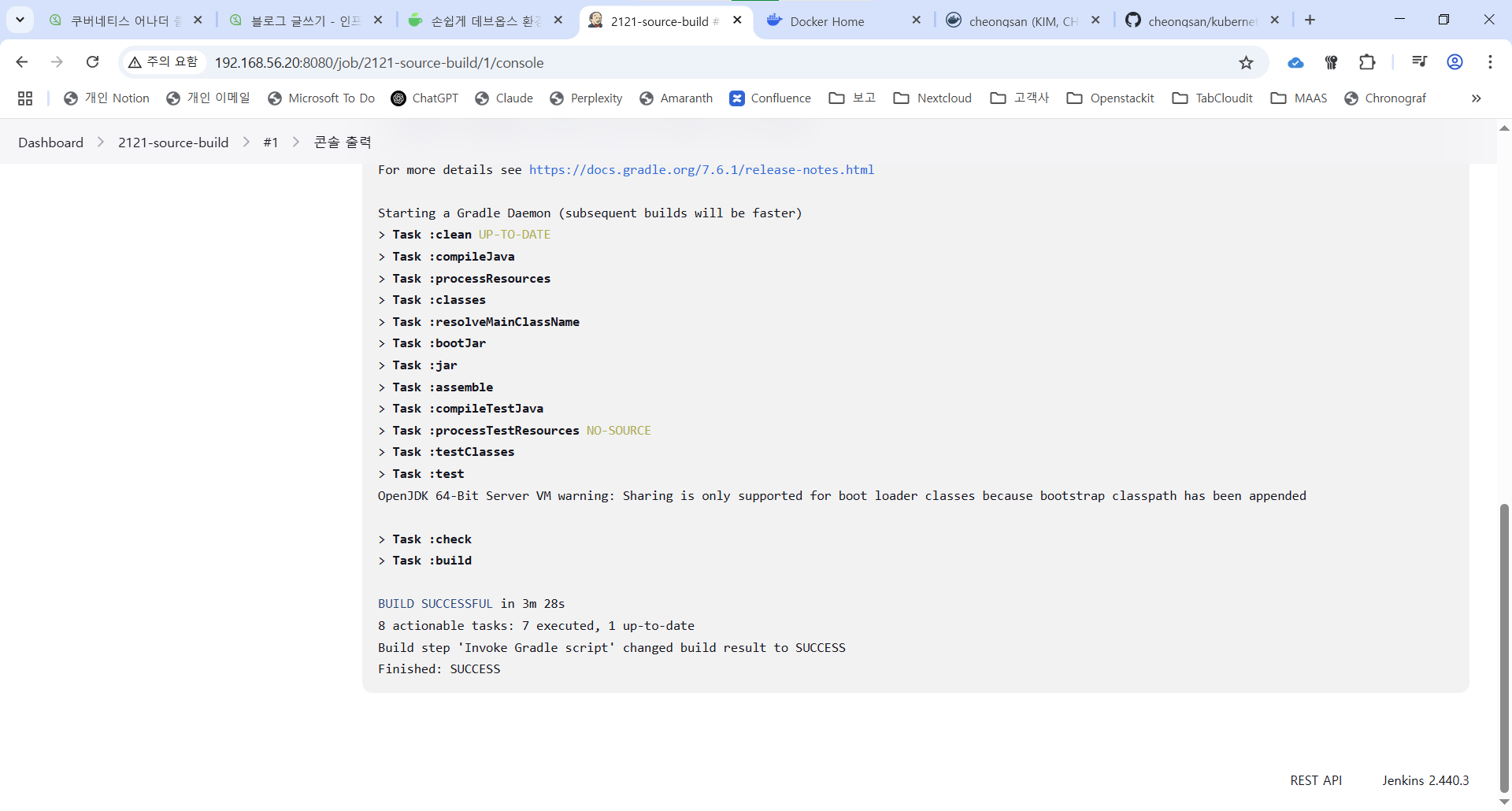
Task: Open the Microsoft To Do bookmark
Action: pos(321,98)
